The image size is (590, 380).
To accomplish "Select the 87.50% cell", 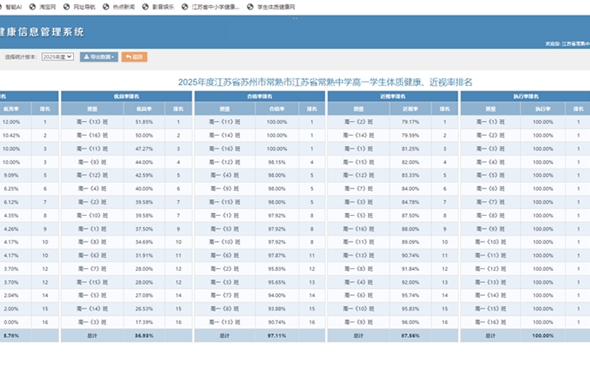I will (x=410, y=216).
